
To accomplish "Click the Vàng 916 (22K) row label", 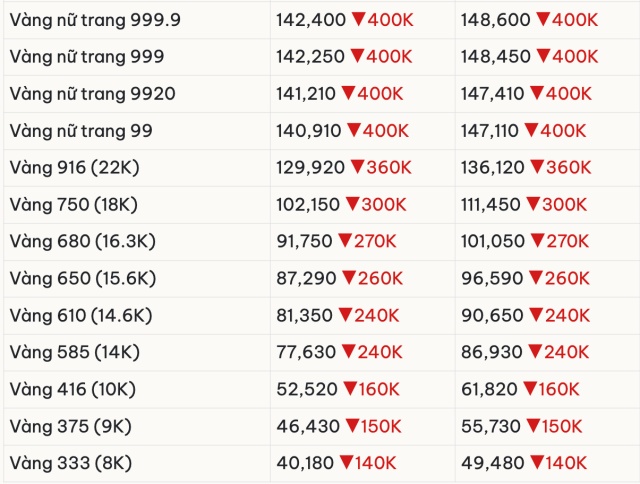I will click(73, 167).
